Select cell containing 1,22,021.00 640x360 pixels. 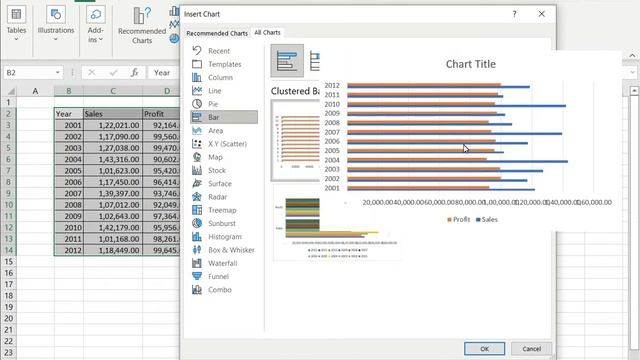113,125
